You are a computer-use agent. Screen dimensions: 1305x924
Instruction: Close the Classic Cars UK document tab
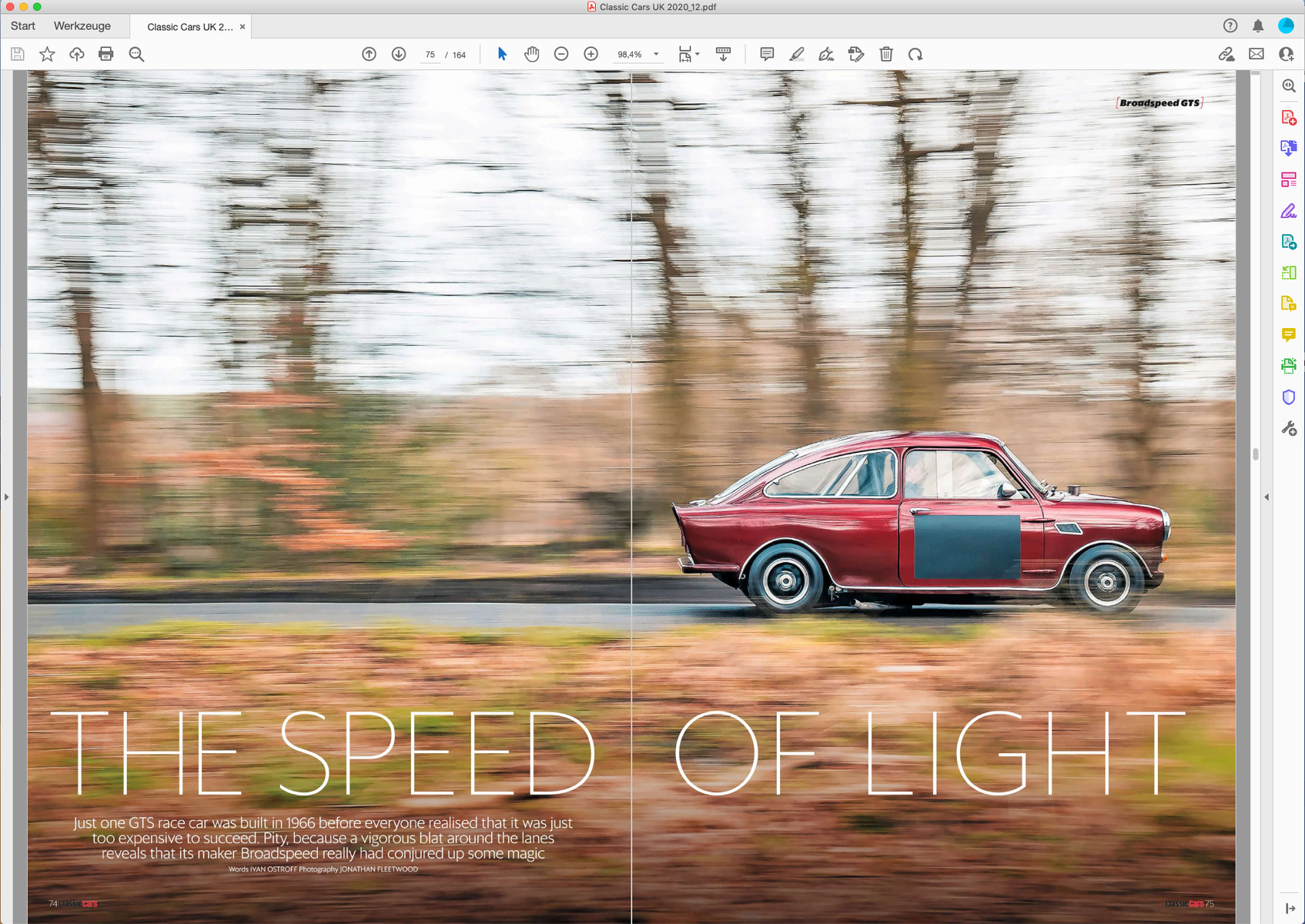243,27
